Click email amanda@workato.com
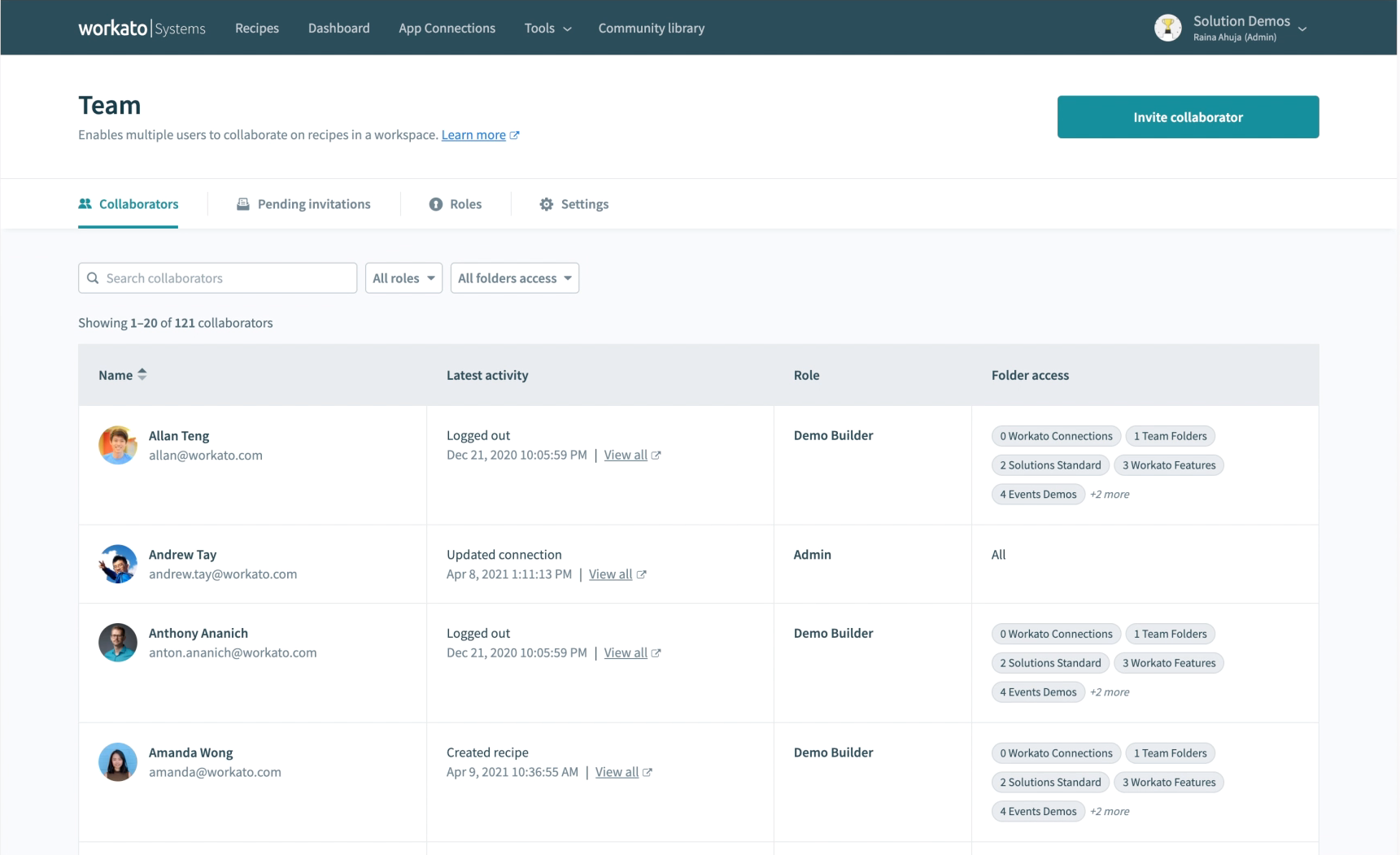Image resolution: width=1400 pixels, height=855 pixels. (x=215, y=773)
